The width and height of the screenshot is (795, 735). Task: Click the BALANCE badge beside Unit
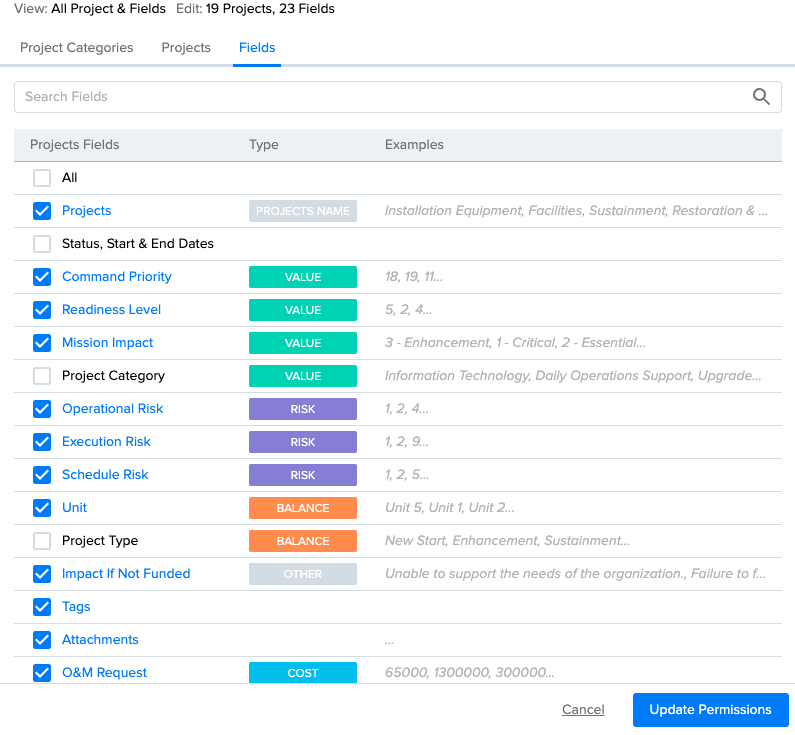pyautogui.click(x=303, y=508)
